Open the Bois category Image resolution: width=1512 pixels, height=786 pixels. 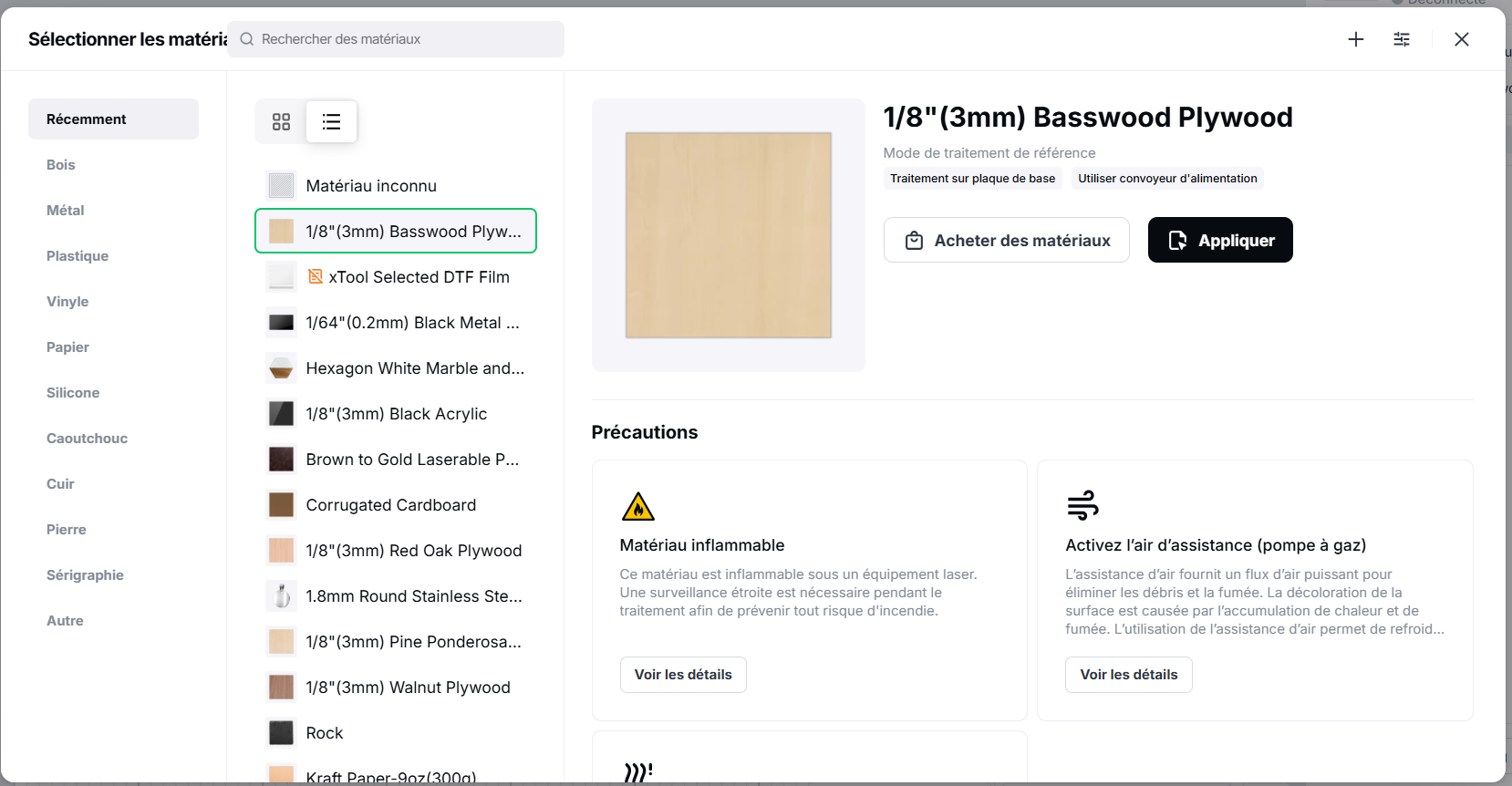tap(61, 165)
